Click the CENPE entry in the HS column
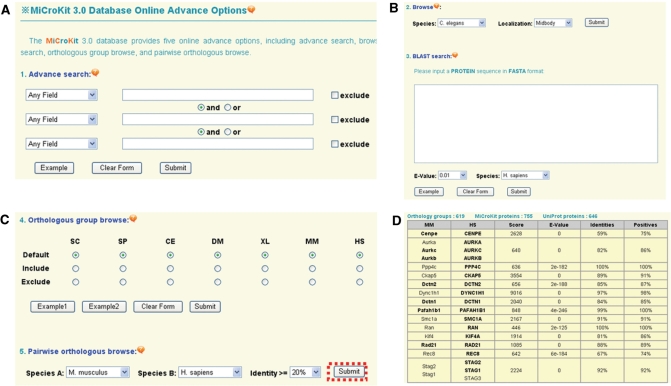Viewport: 671px width, 386px height. (472, 234)
